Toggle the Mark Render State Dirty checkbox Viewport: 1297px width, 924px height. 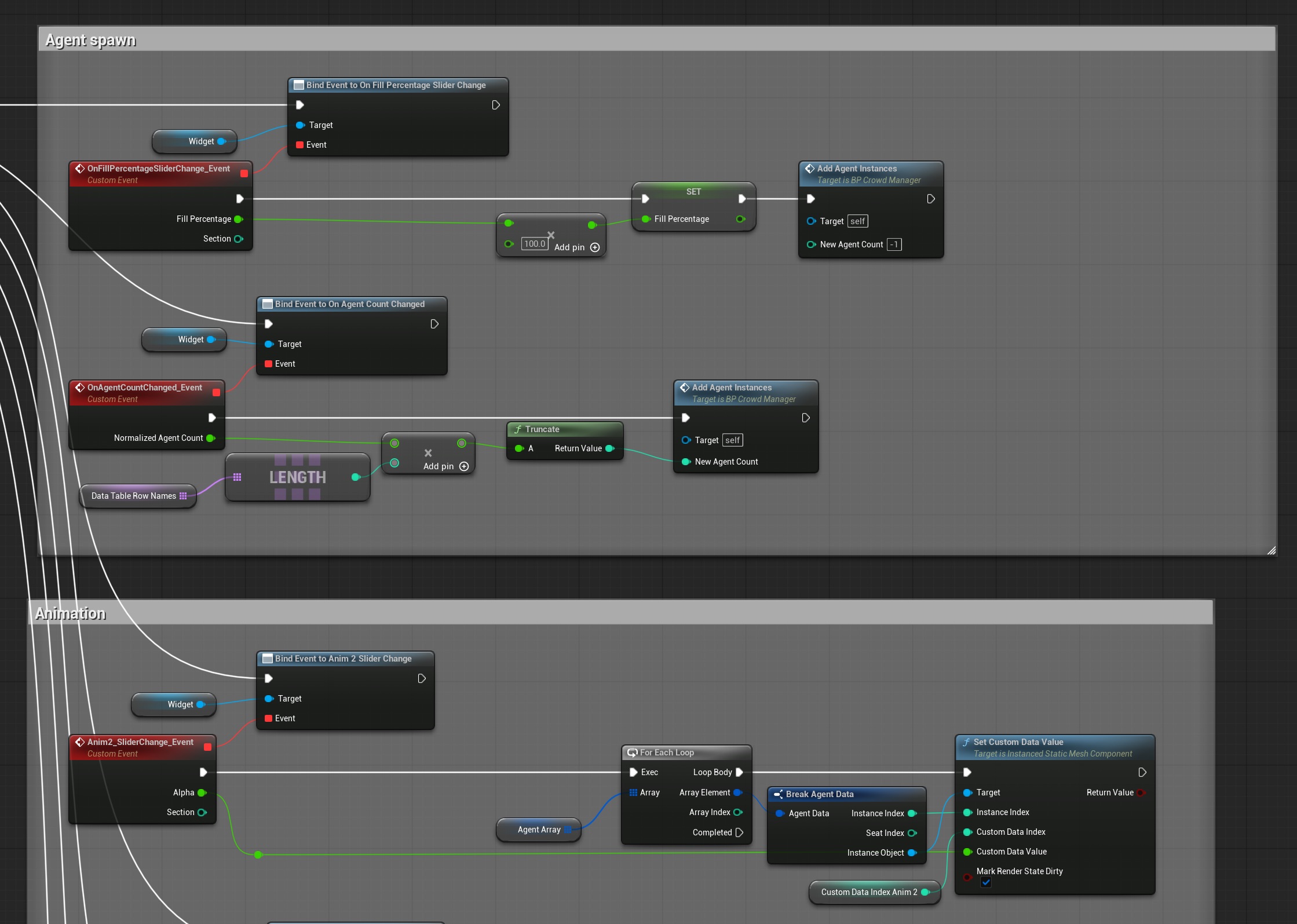coord(986,883)
